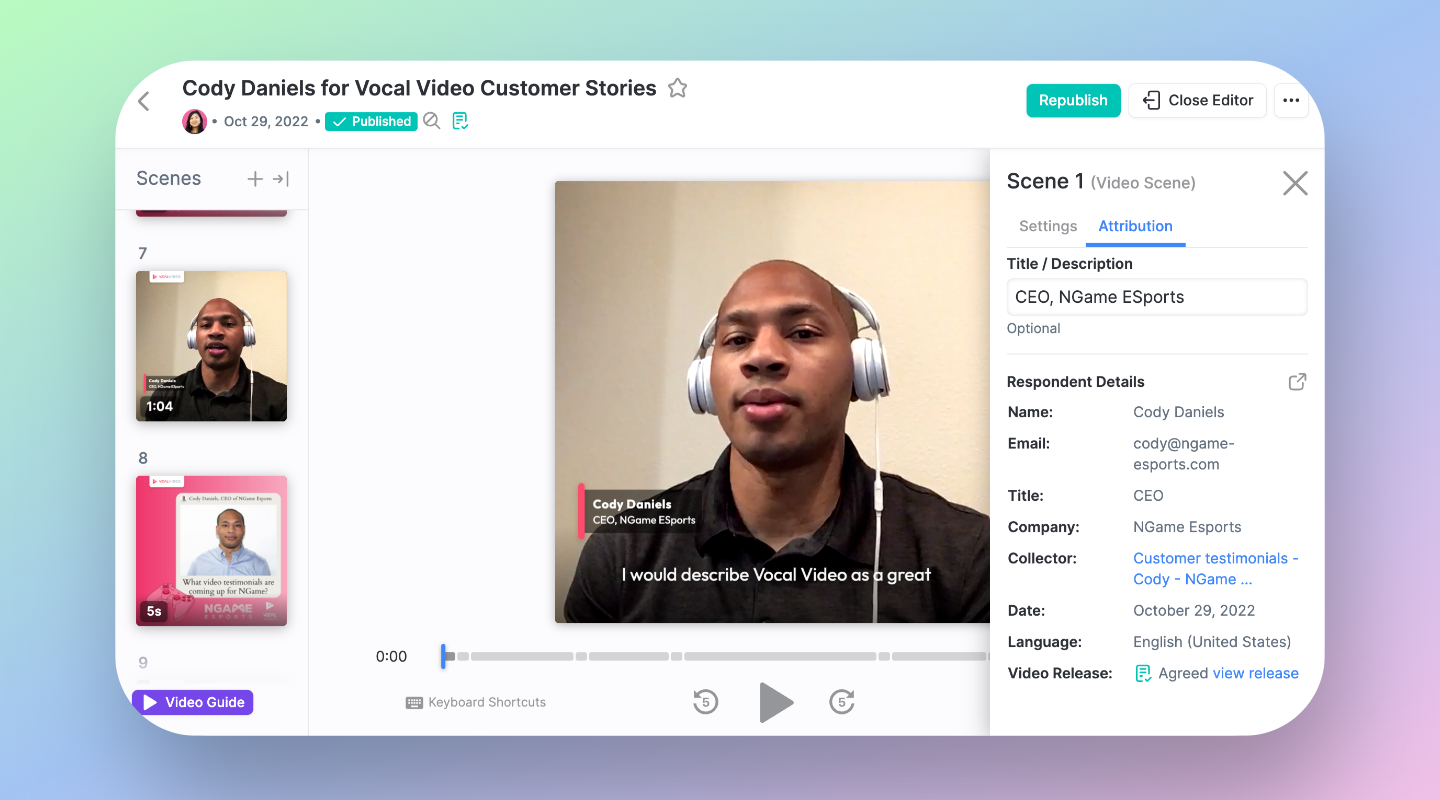Click the blue playhead on the timeline
This screenshot has height=800, width=1440.
(x=443, y=656)
